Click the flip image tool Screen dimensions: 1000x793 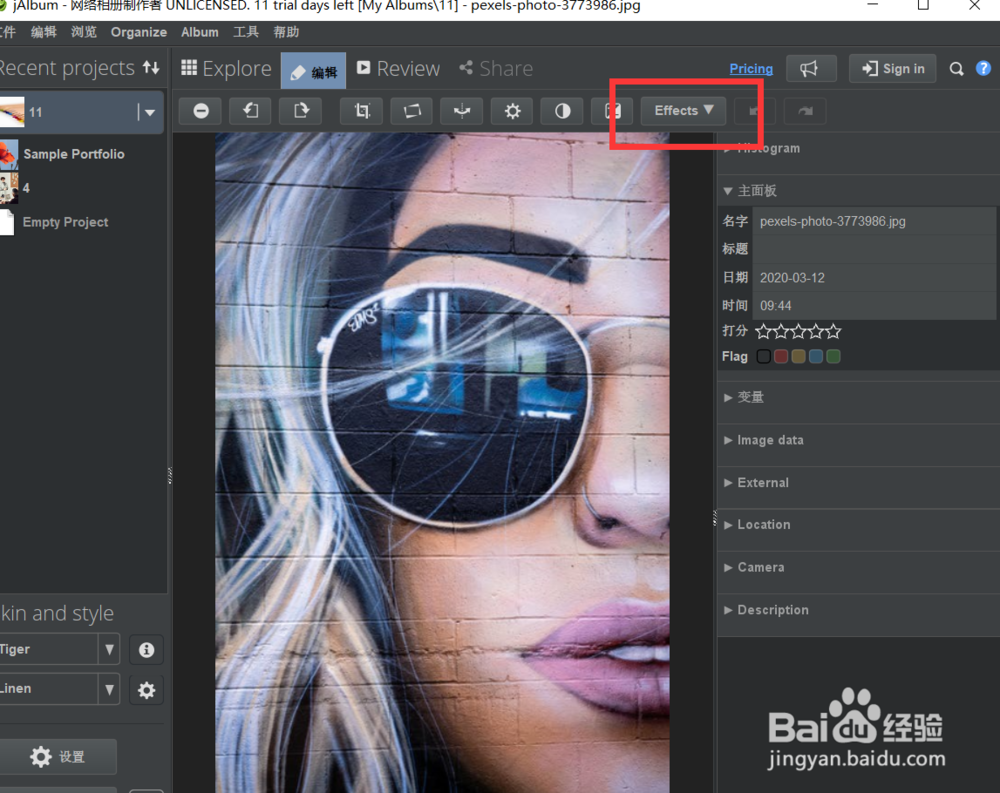[462, 111]
